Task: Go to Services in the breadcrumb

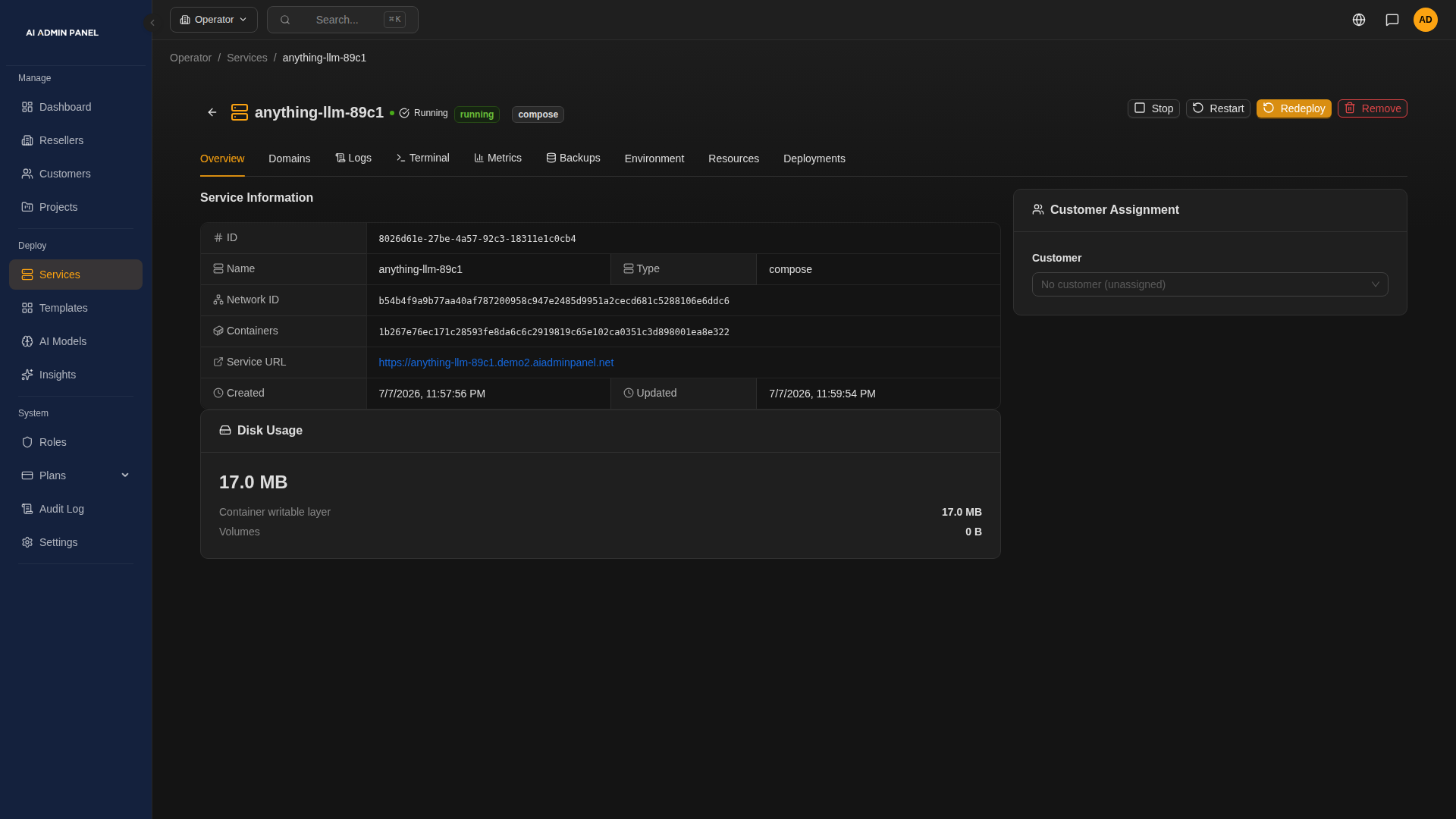Action: coord(247,58)
